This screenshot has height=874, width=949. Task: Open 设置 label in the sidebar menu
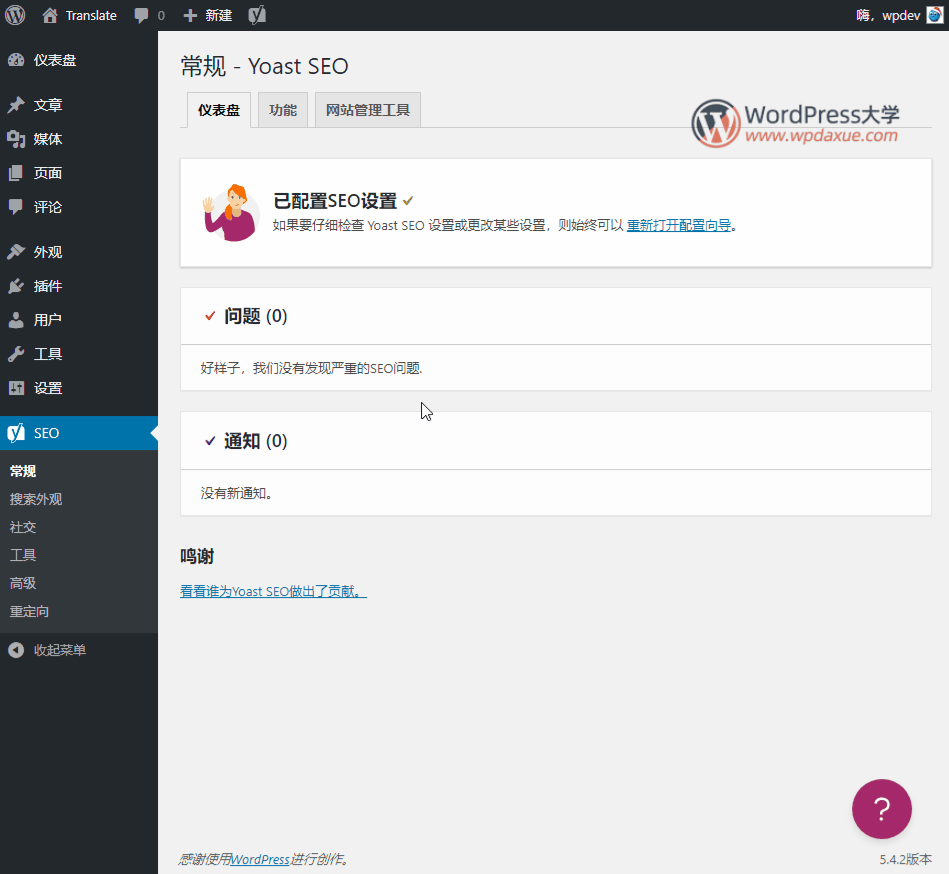[48, 388]
